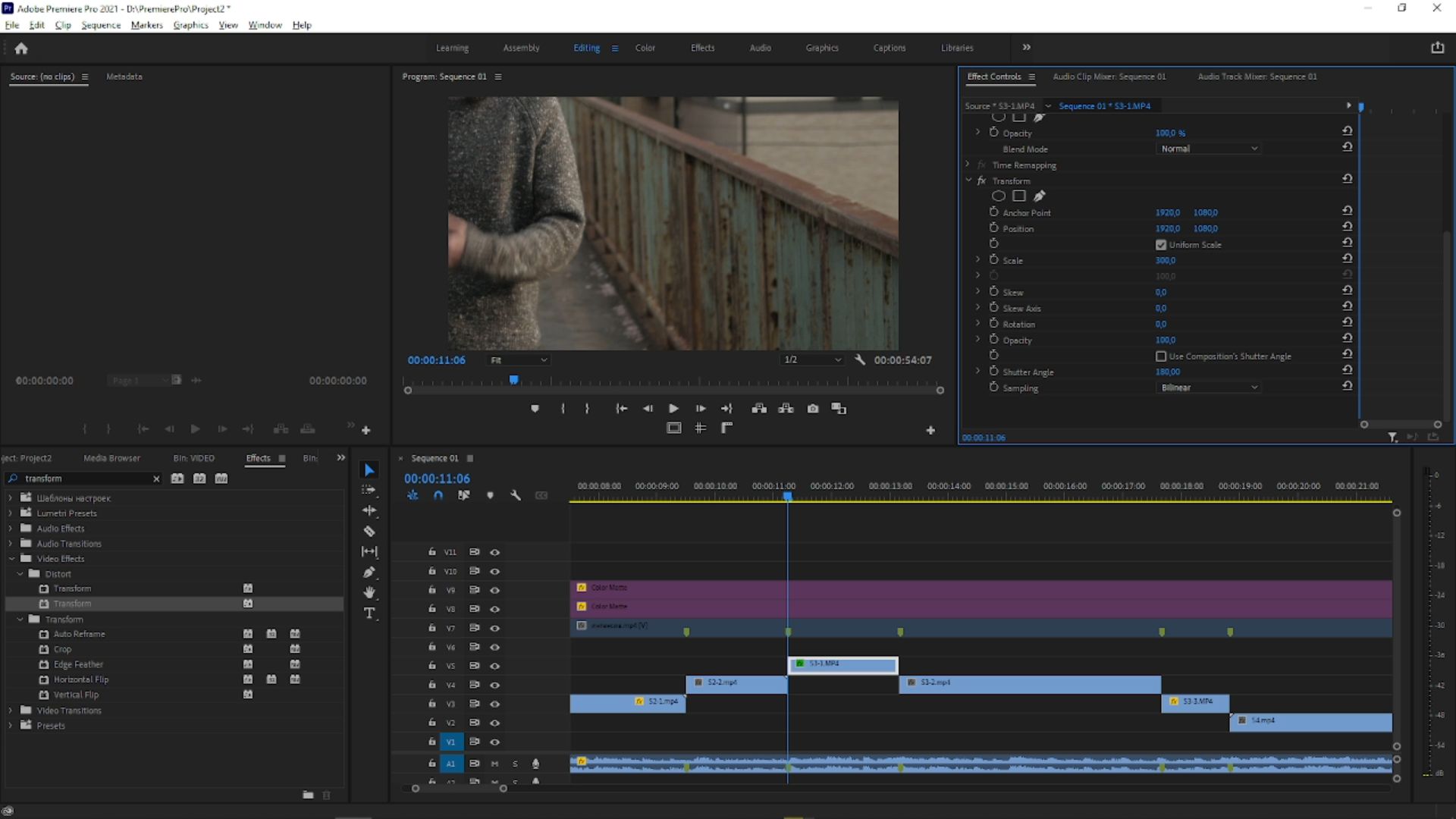The image size is (1456, 819).
Task: Reset Scale parameter in Effect Controls
Action: coord(1348,259)
